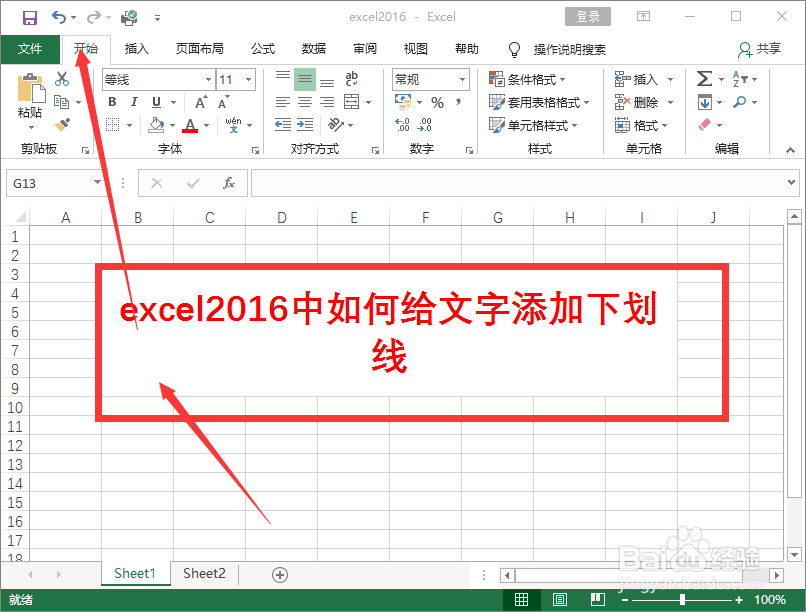Click the Paste clipboard icon
The width and height of the screenshot is (806, 612).
click(30, 88)
